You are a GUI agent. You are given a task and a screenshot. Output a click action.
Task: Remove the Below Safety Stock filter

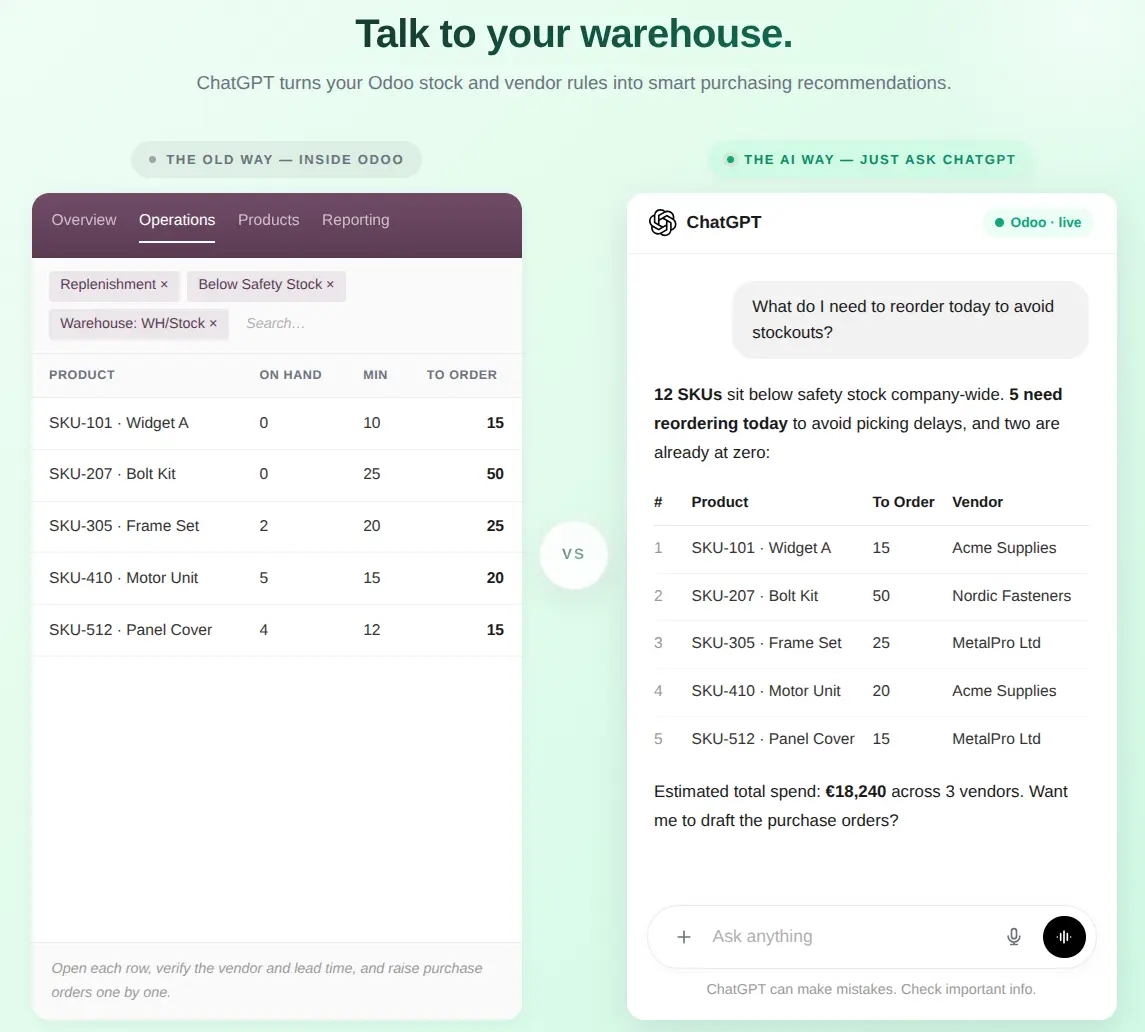click(x=330, y=284)
